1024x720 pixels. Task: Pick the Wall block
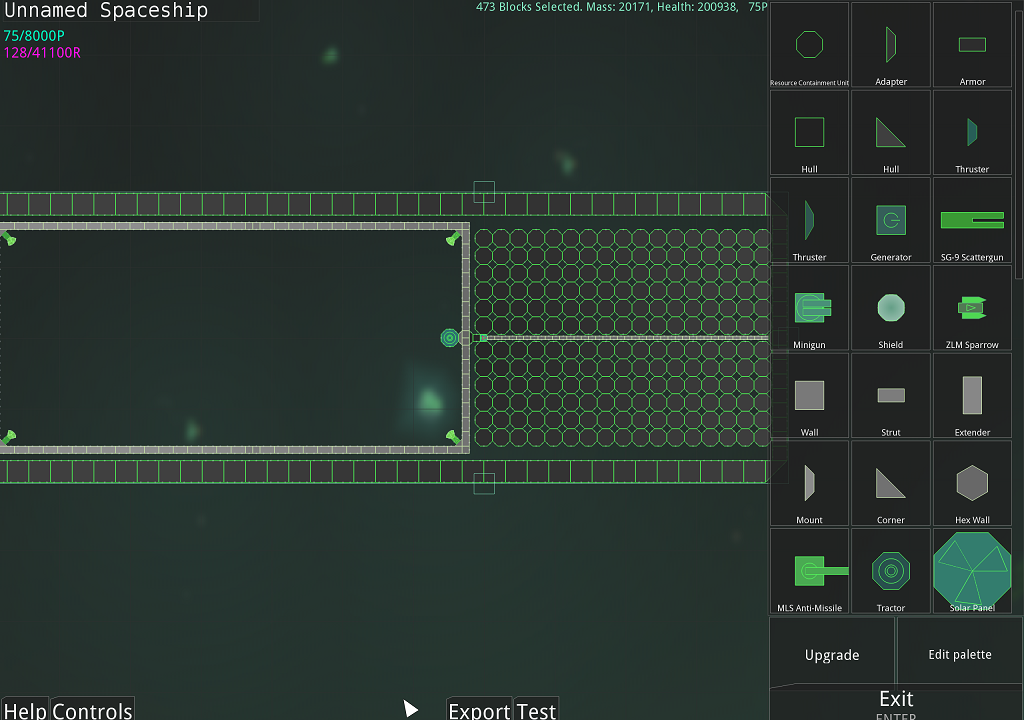point(809,395)
